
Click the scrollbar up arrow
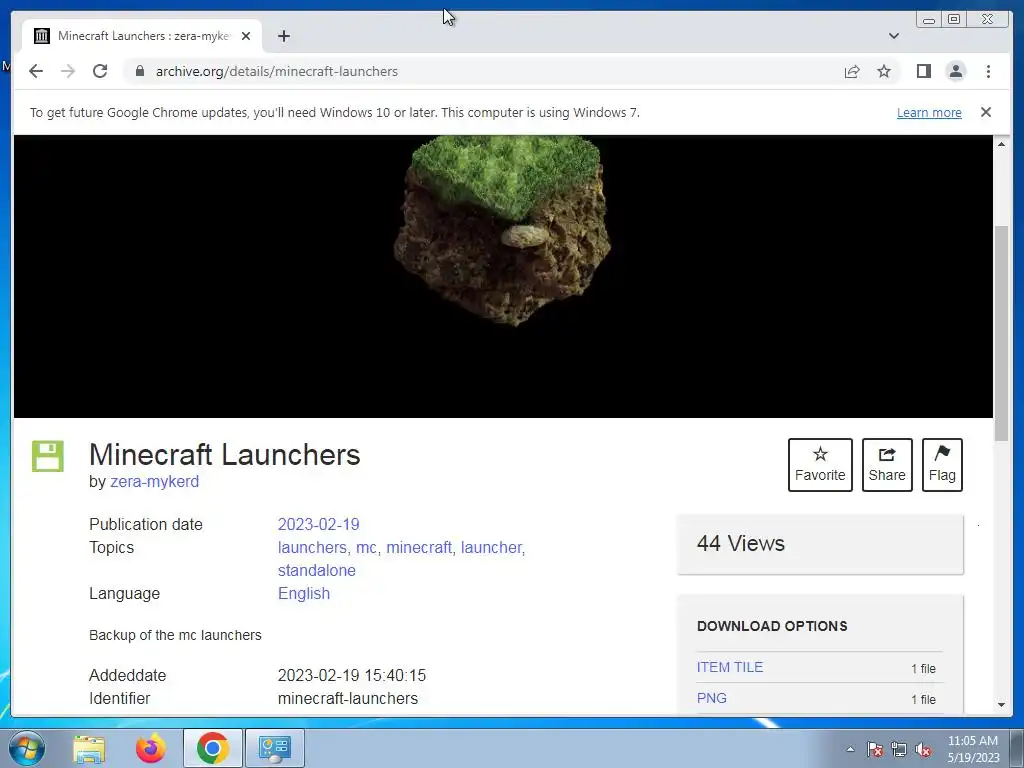[x=1001, y=144]
